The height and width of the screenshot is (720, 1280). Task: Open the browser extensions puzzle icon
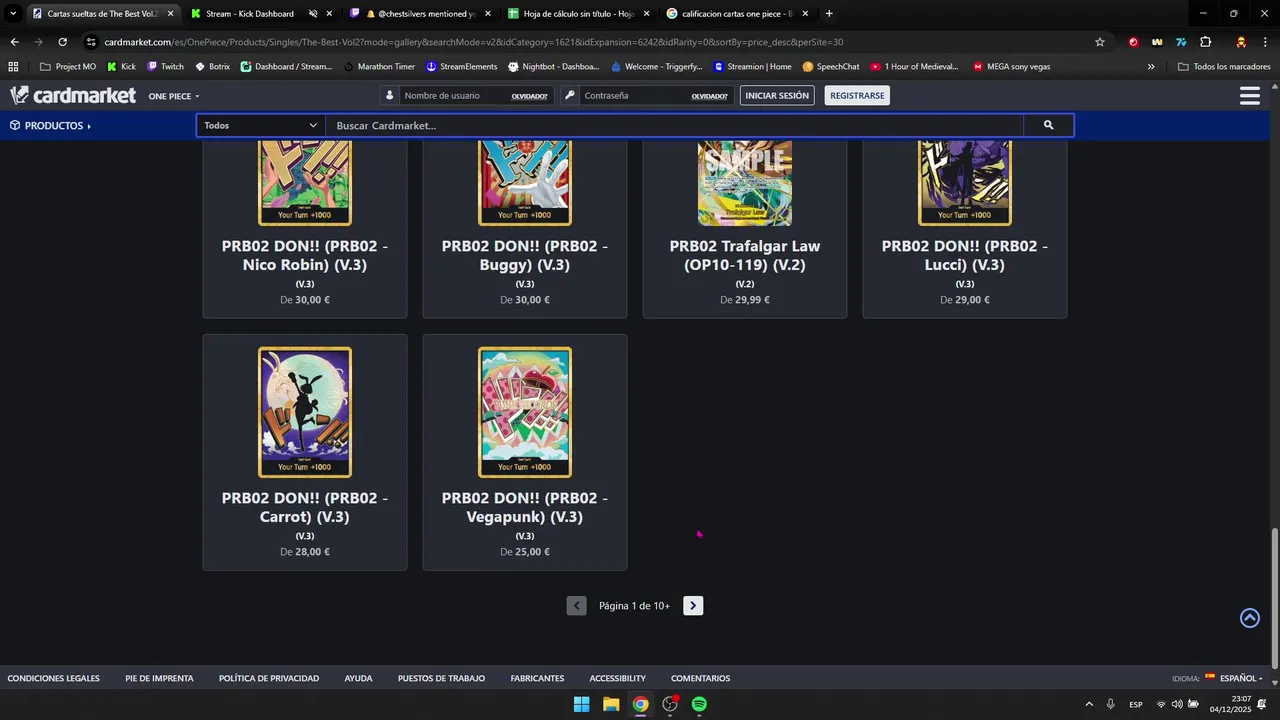click(1205, 42)
